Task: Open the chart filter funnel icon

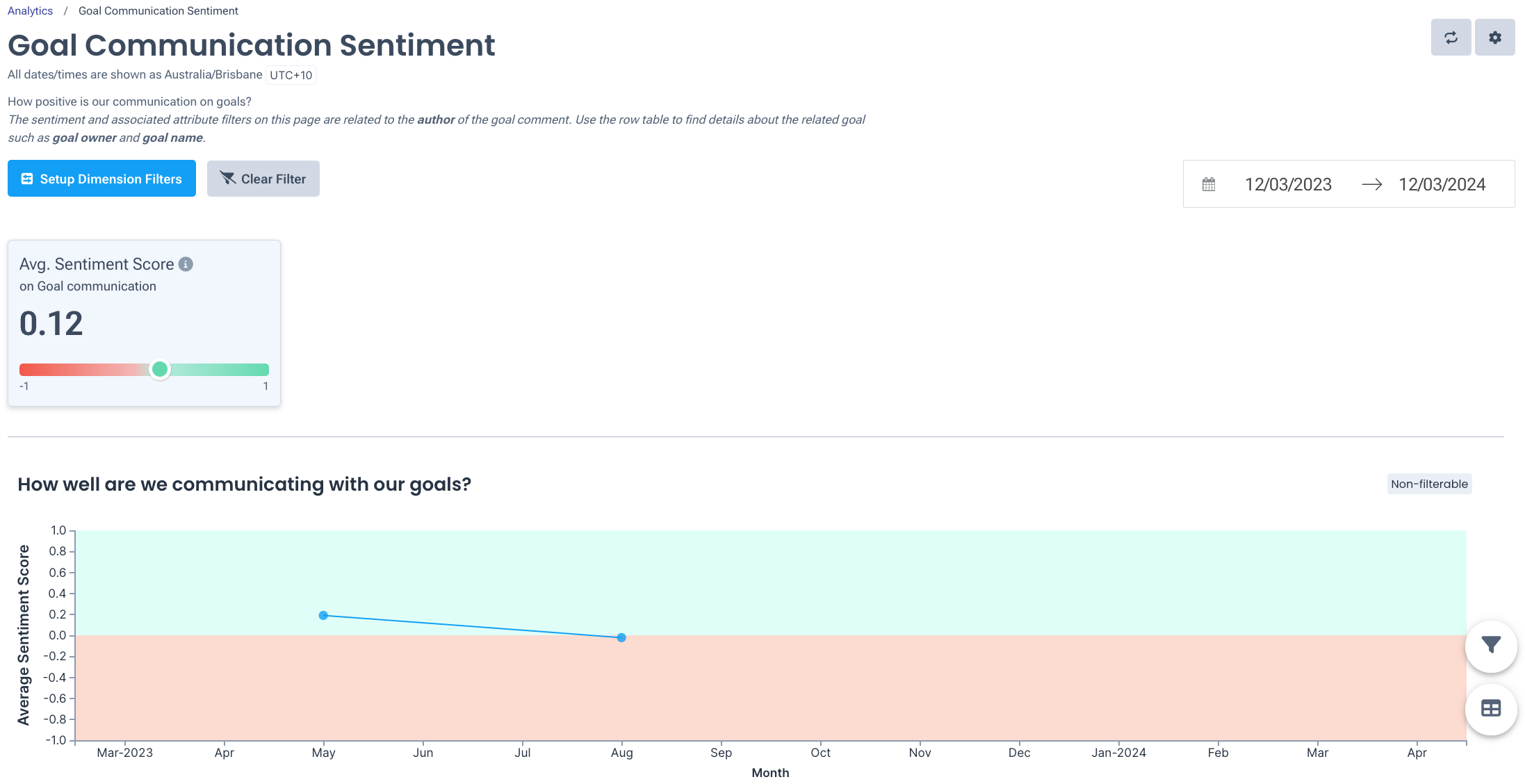Action: click(x=1490, y=645)
